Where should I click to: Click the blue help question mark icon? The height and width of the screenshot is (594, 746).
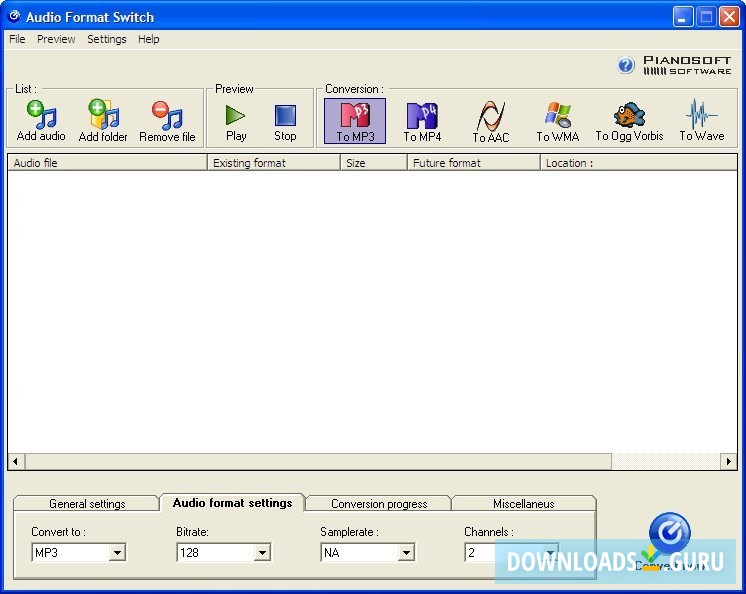[x=626, y=65]
